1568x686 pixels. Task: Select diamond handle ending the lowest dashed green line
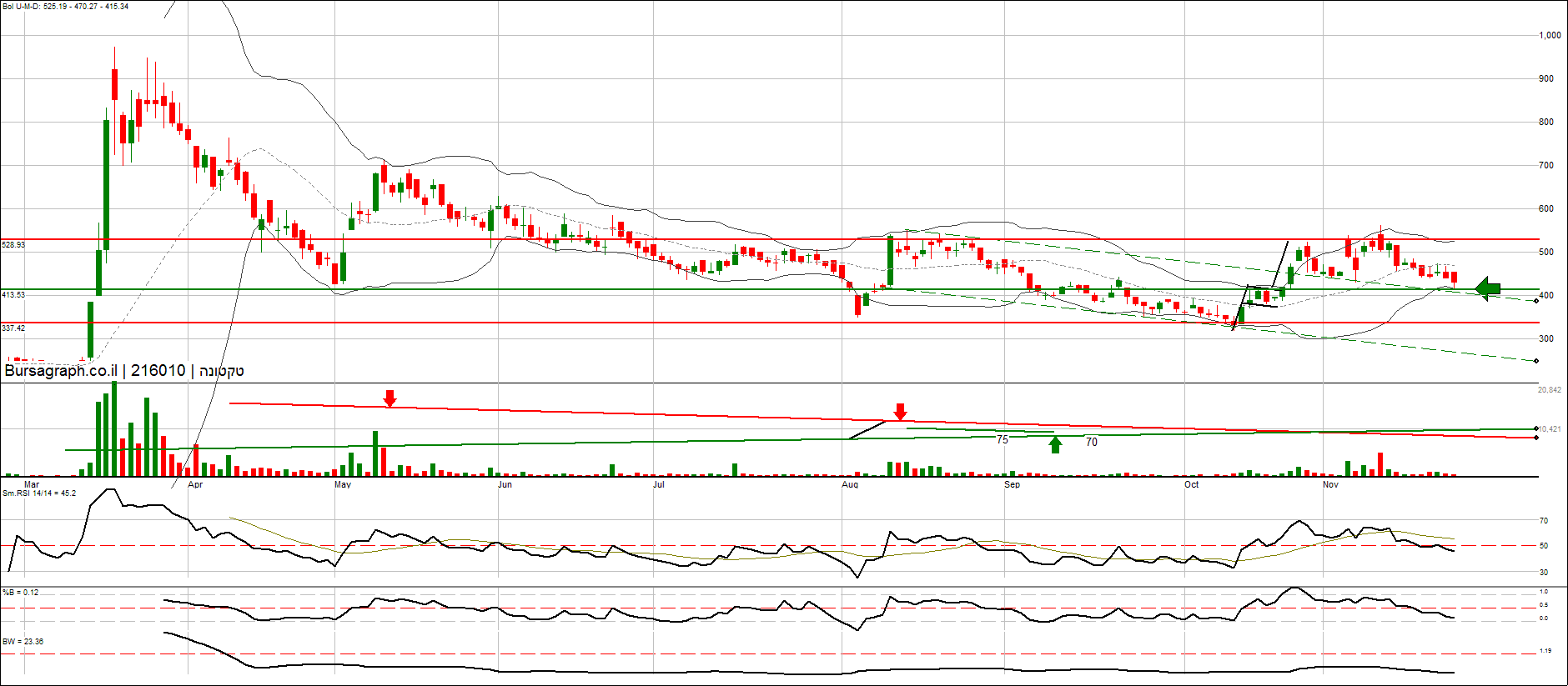point(1536,361)
